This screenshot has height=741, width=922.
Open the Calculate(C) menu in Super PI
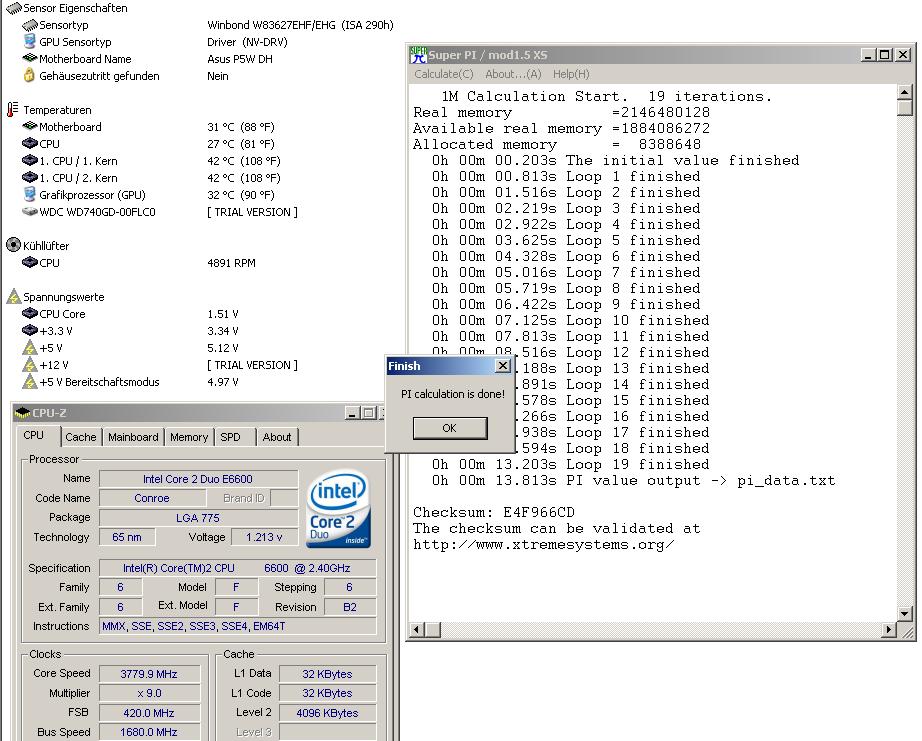(x=443, y=74)
